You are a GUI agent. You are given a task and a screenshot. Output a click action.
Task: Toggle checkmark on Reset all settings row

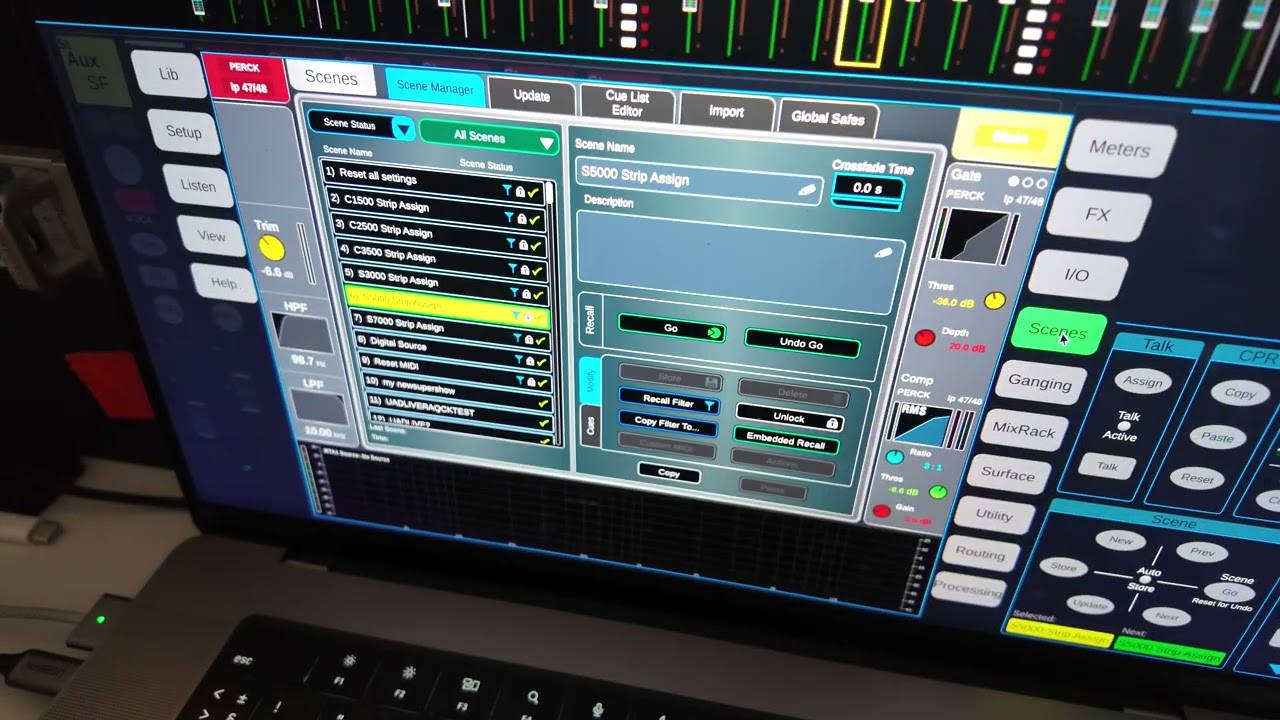(533, 192)
